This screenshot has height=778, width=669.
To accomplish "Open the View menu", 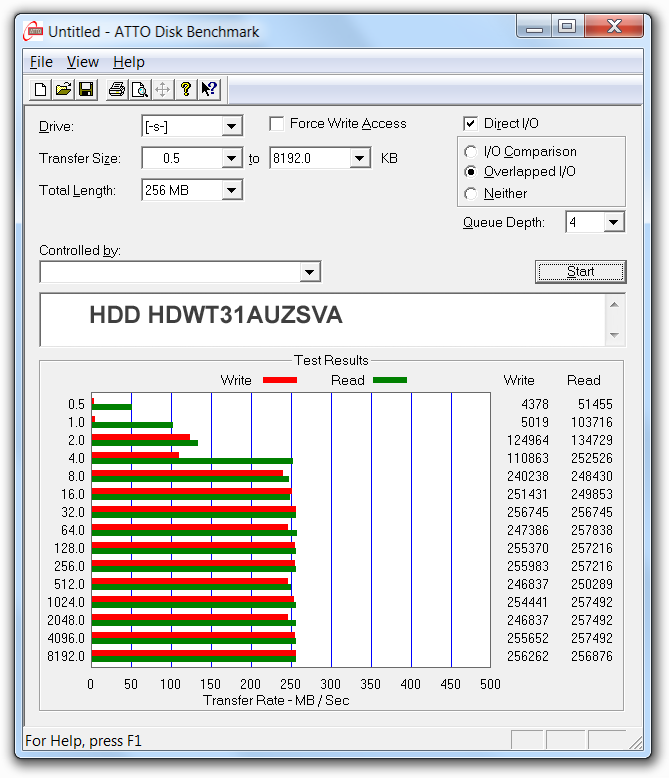I will (x=83, y=62).
